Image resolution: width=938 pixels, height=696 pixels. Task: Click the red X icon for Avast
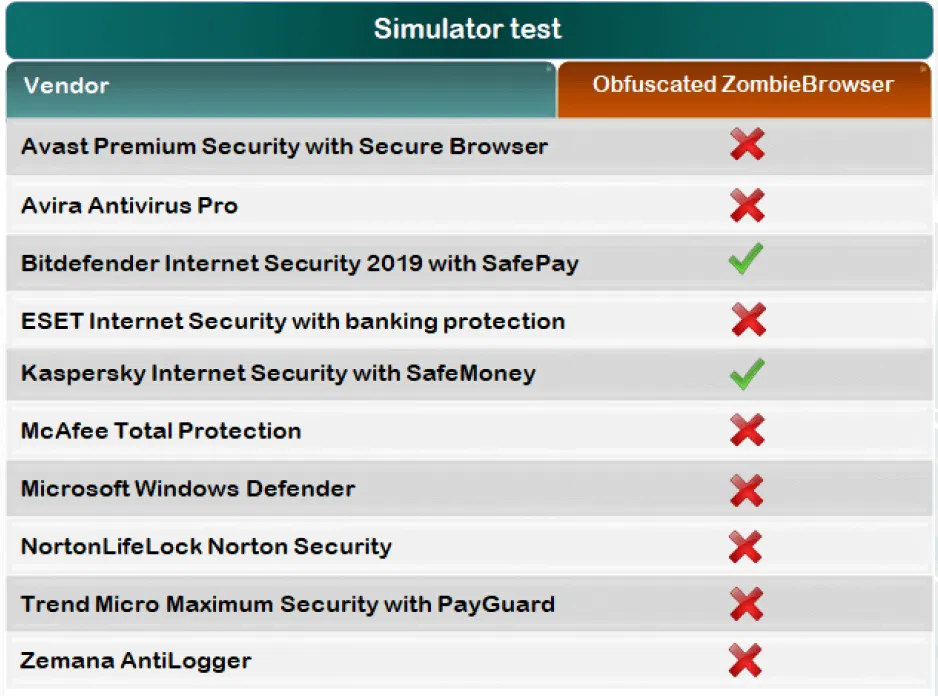tap(747, 146)
